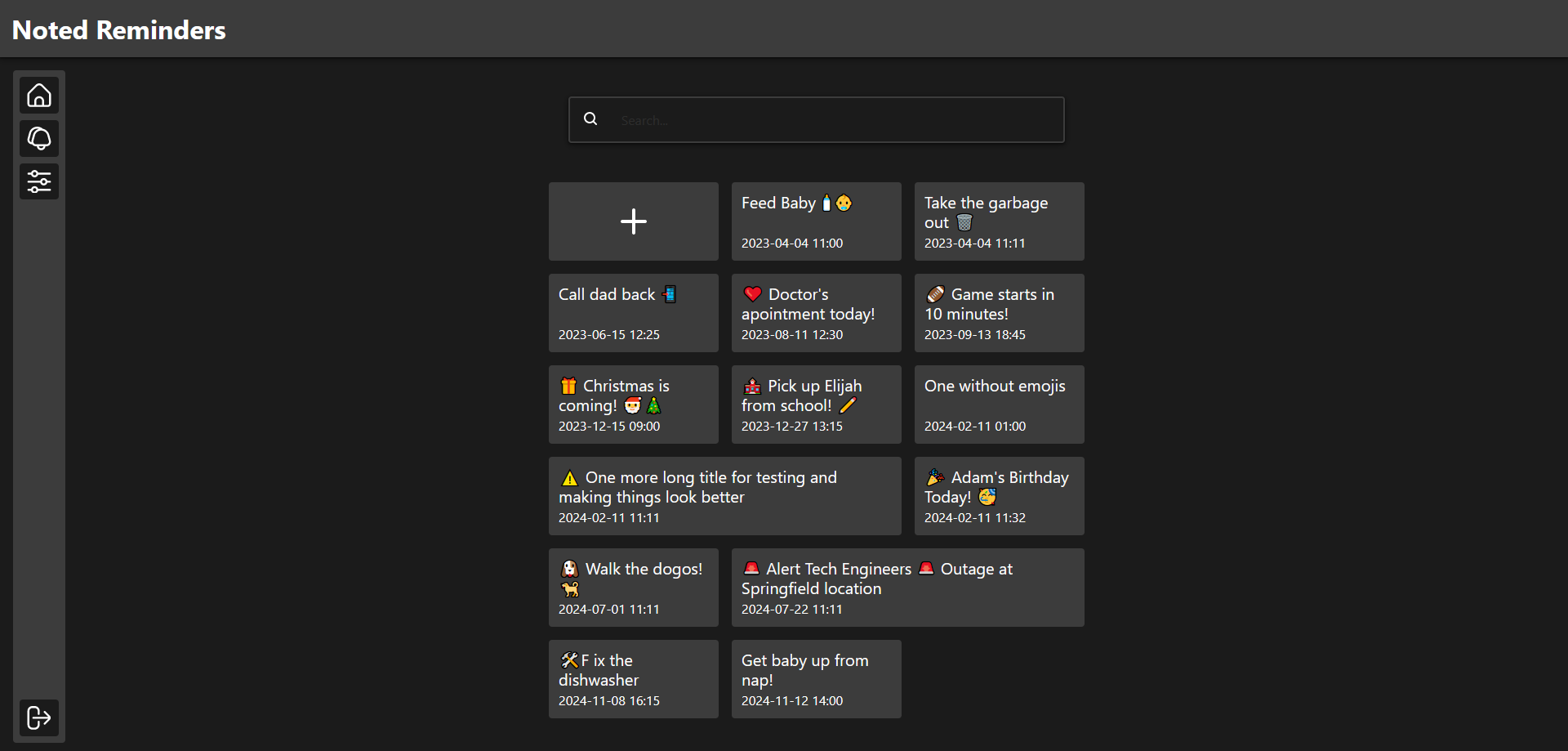Click the F ix the dishwasher reminder
This screenshot has width=1568, height=751.
click(x=634, y=679)
